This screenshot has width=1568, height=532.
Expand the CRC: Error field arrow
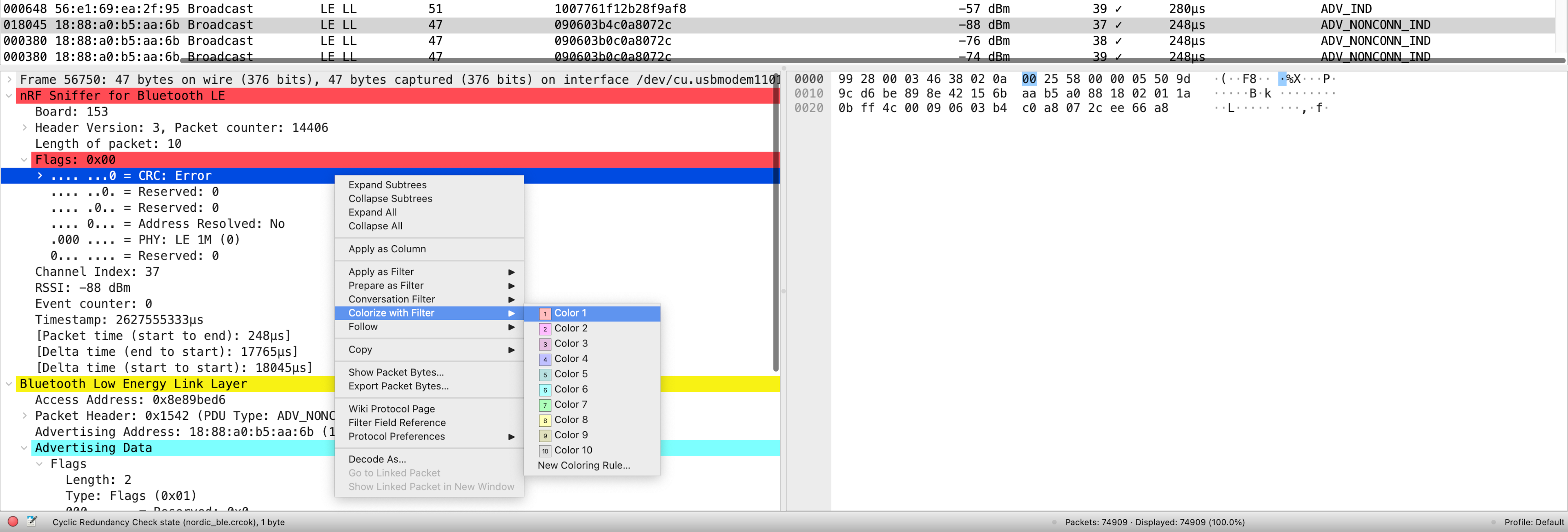(40, 175)
